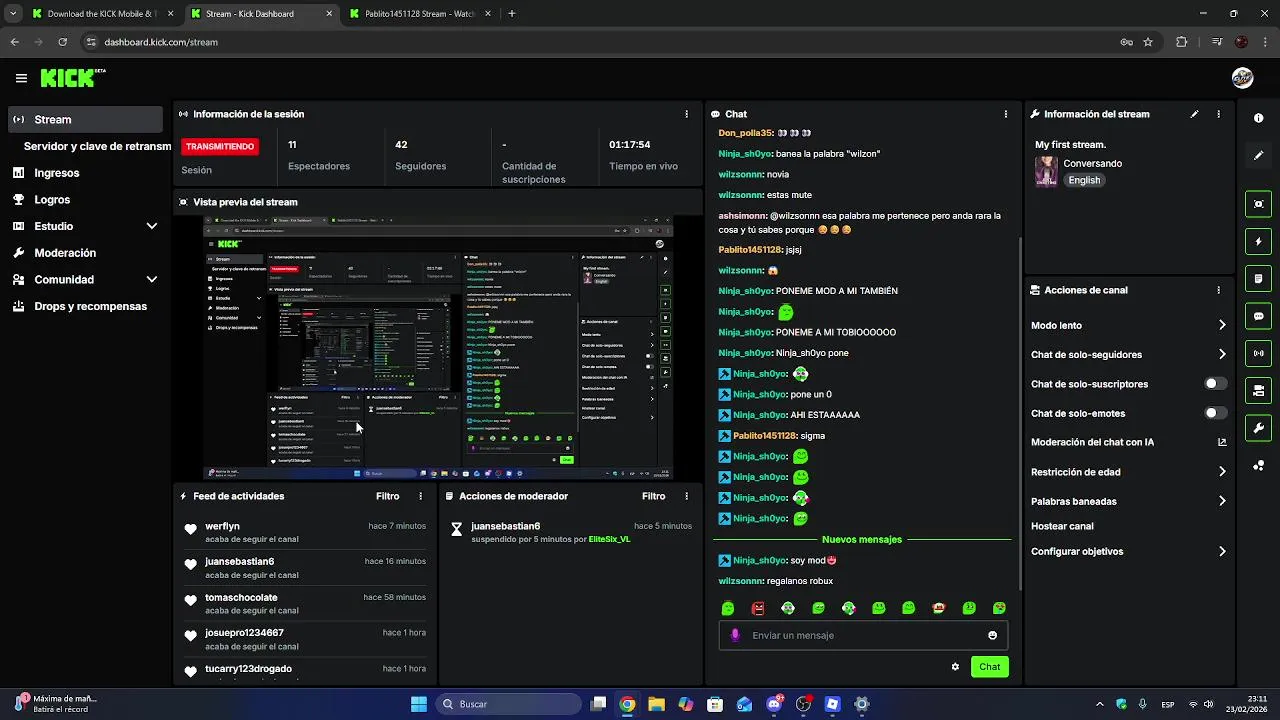Click the Buscar search box on taskbar
The image size is (1280, 720).
click(509, 704)
